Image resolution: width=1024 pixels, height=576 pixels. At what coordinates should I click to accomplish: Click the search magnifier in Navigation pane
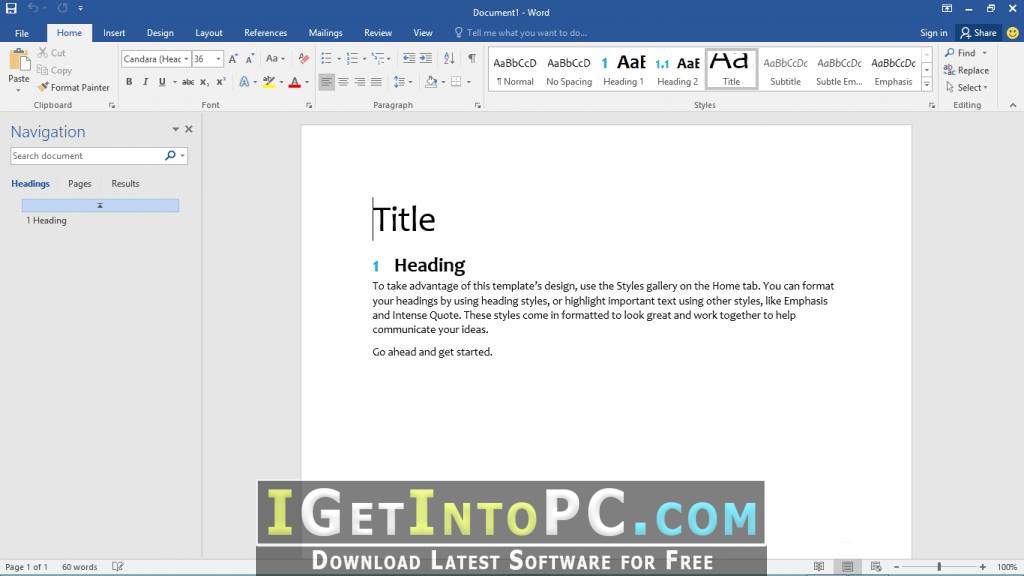point(170,155)
